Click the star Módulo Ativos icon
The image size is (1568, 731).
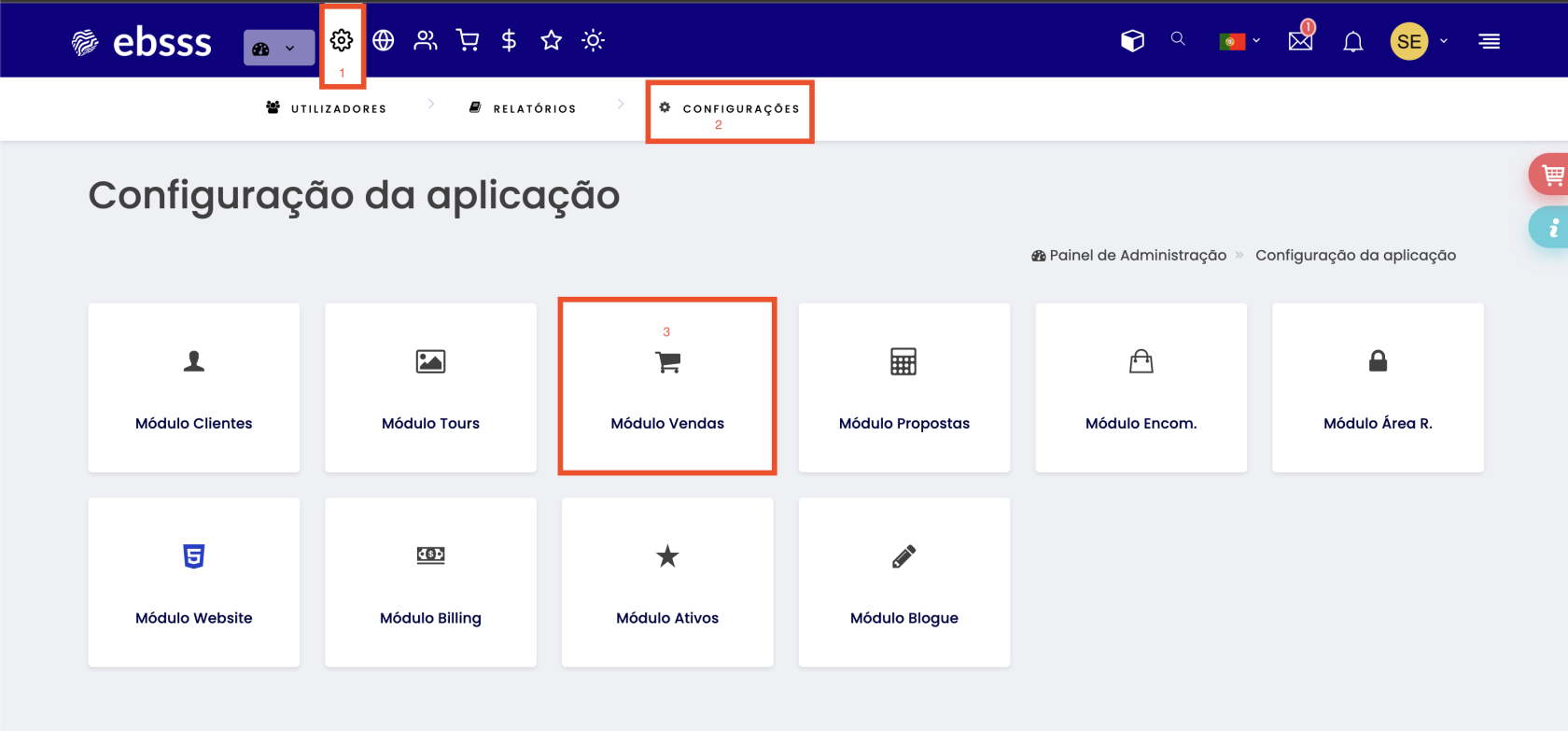[667, 556]
